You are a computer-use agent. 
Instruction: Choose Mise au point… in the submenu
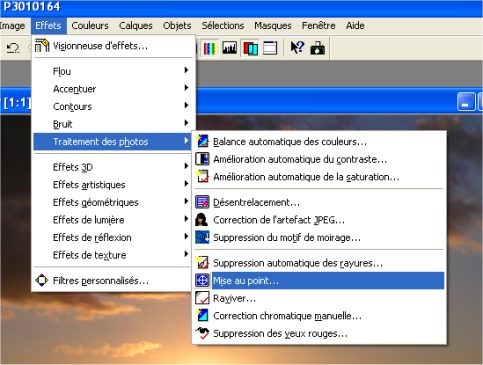pos(319,281)
